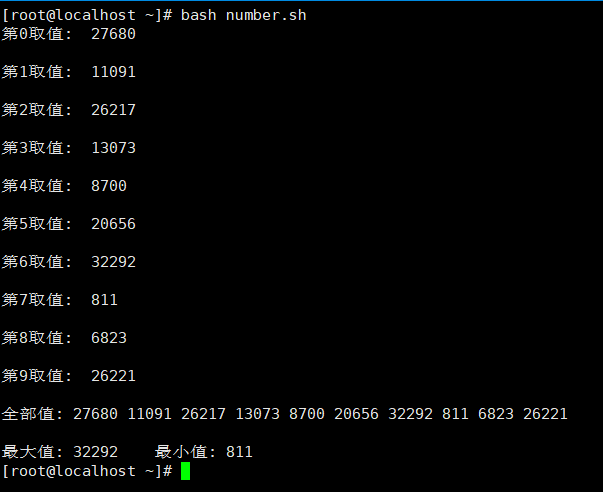603x492 pixels.
Task: Click the maximum value 32292 after 最大值
Action: tap(95, 452)
